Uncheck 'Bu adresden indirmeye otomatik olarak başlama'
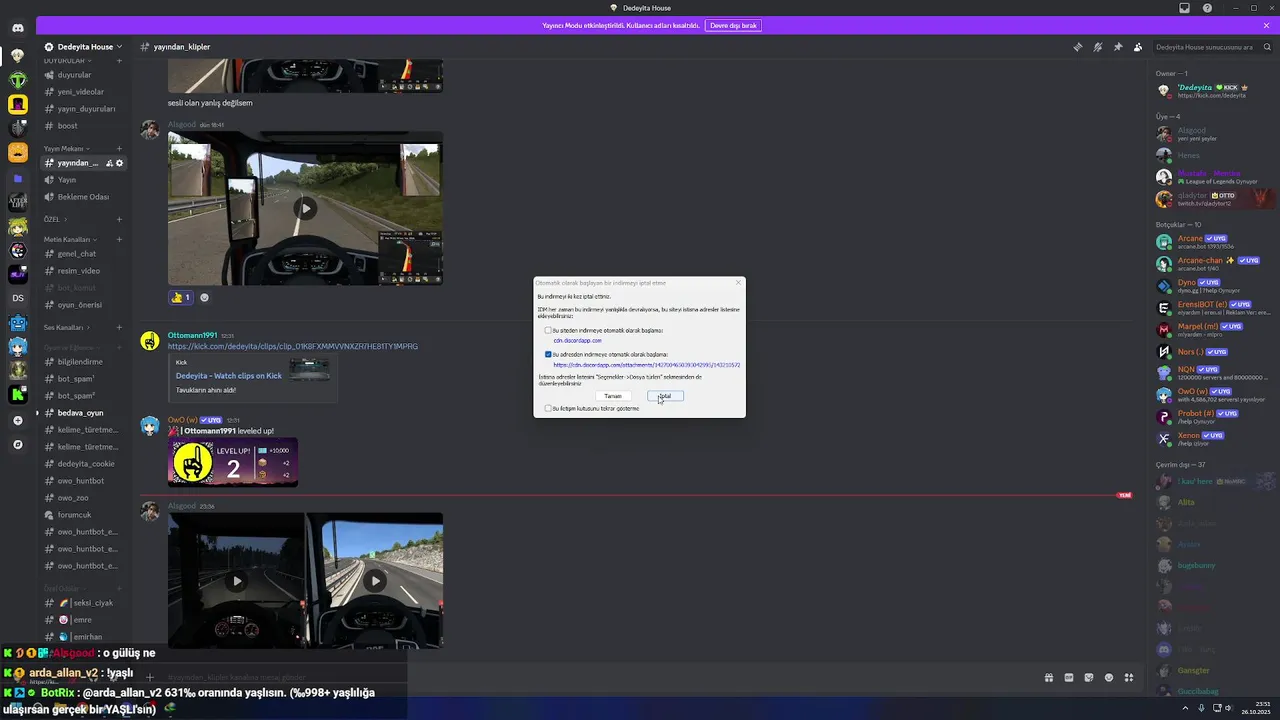The height and width of the screenshot is (720, 1280). pos(548,354)
